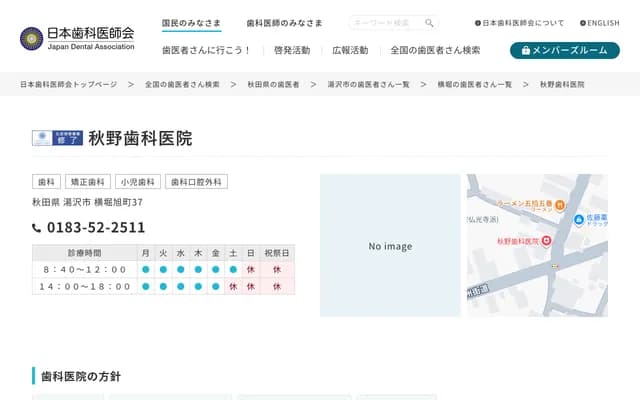Go to 秋田県の歯医者 breadcrumb

pos(272,85)
